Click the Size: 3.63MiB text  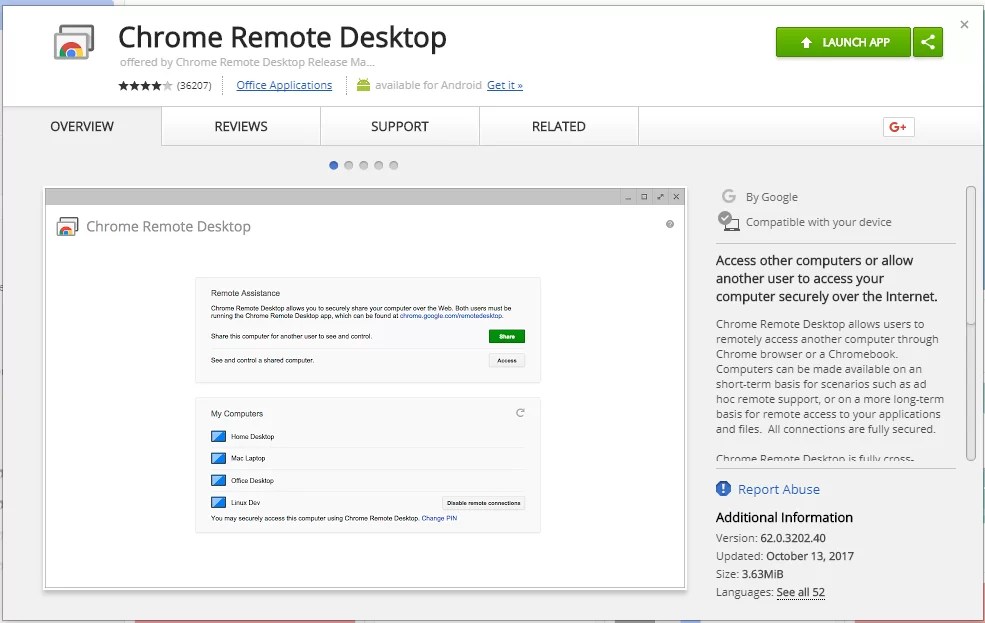coord(749,574)
